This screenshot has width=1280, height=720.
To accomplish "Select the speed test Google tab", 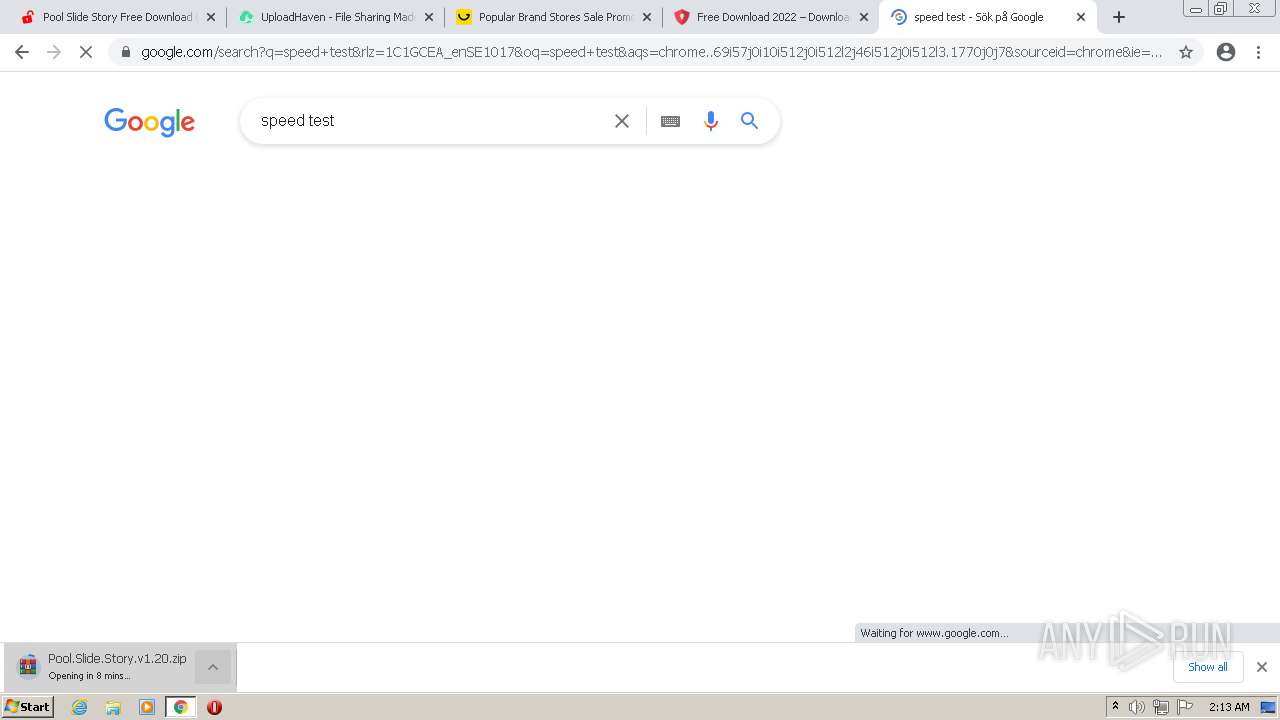I will 988,17.
